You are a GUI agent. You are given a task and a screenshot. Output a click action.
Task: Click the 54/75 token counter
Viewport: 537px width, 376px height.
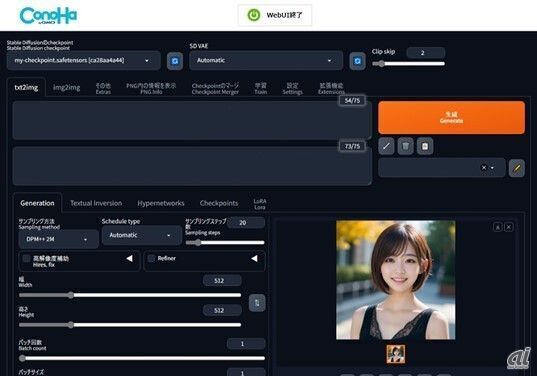[352, 100]
